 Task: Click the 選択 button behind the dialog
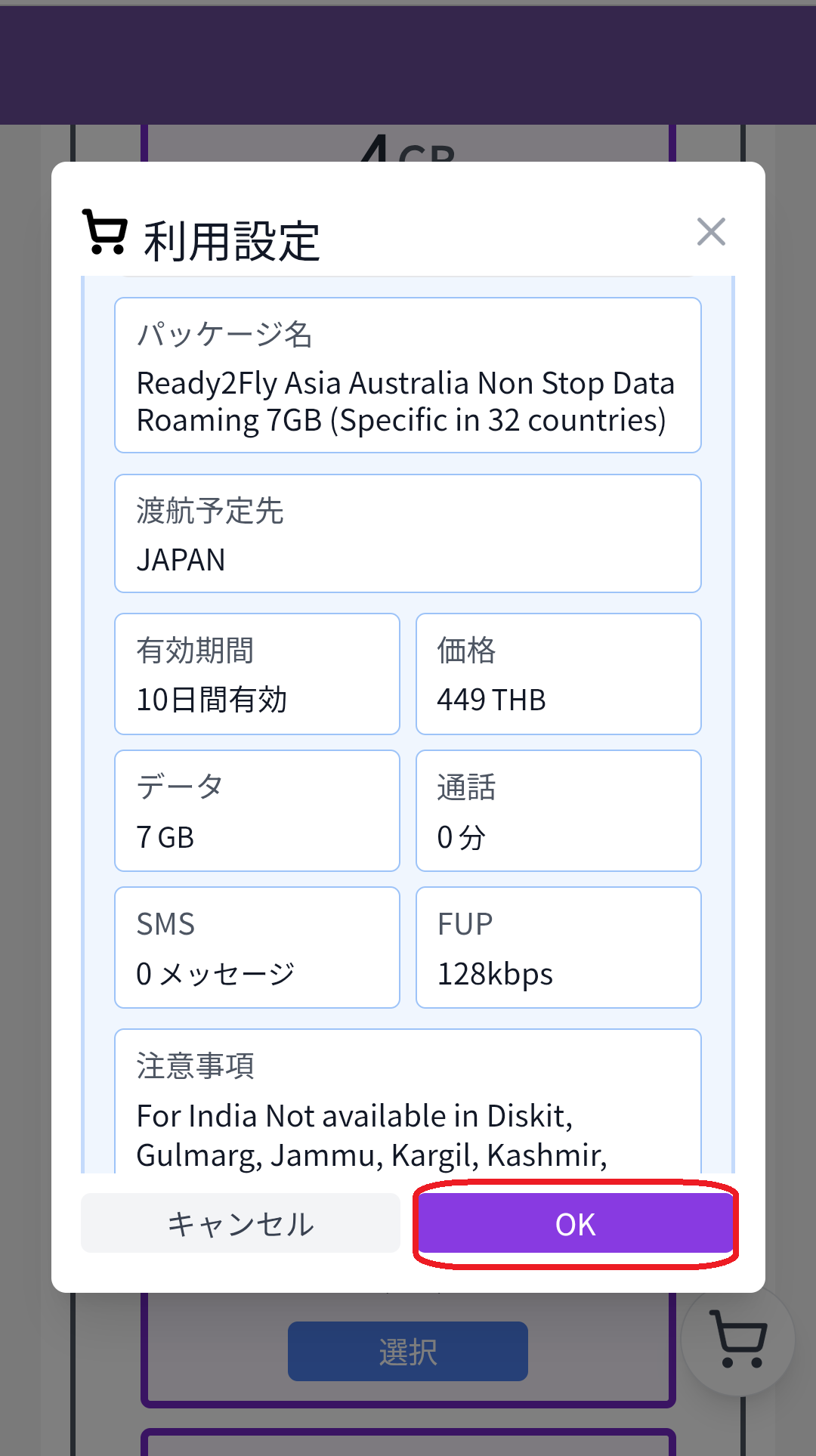point(407,1351)
